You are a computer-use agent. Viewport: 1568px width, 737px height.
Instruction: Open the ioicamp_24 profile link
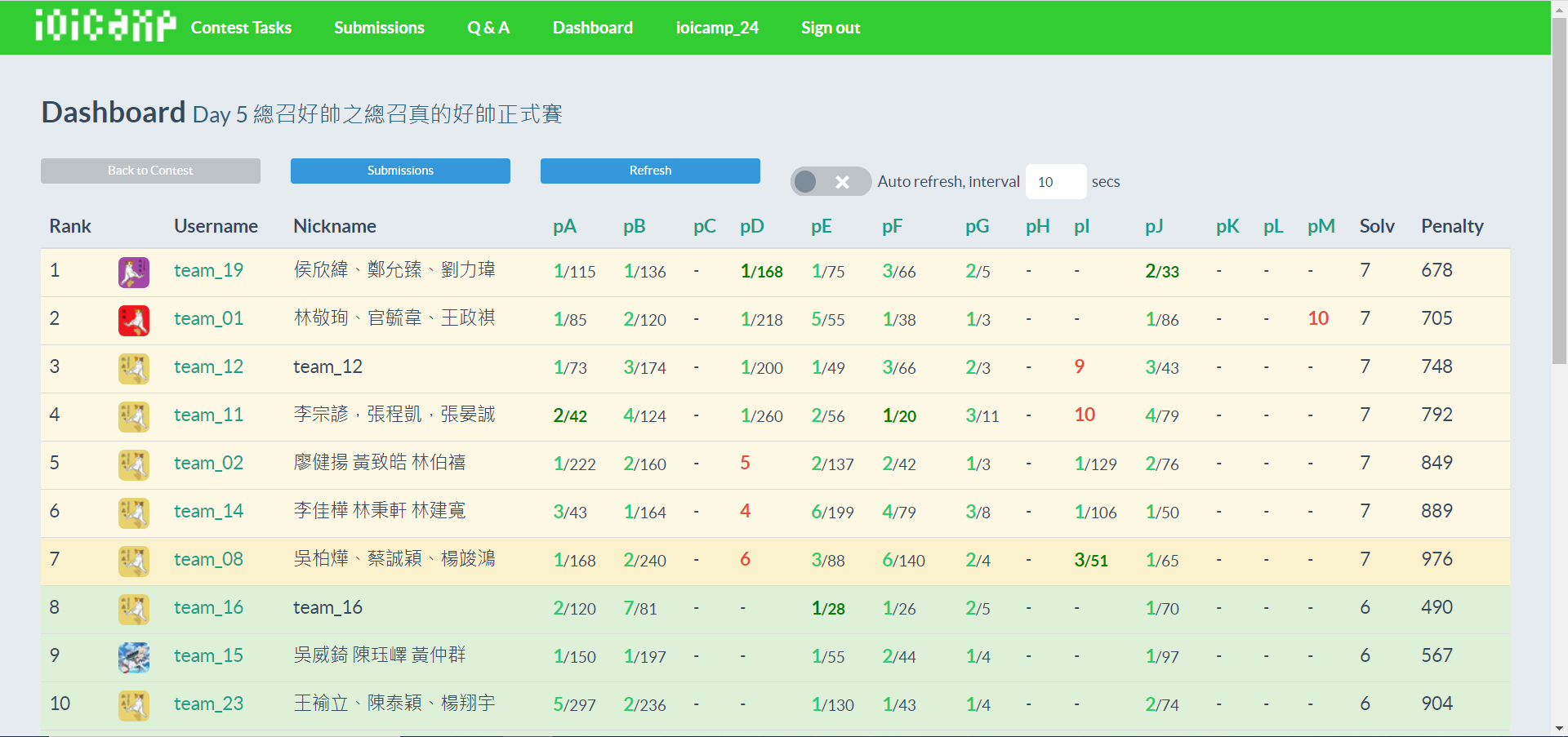point(717,28)
